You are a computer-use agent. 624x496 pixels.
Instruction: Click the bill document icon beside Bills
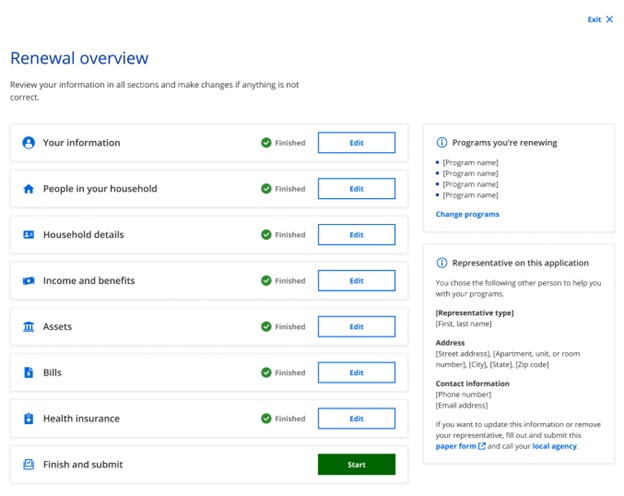coord(28,373)
